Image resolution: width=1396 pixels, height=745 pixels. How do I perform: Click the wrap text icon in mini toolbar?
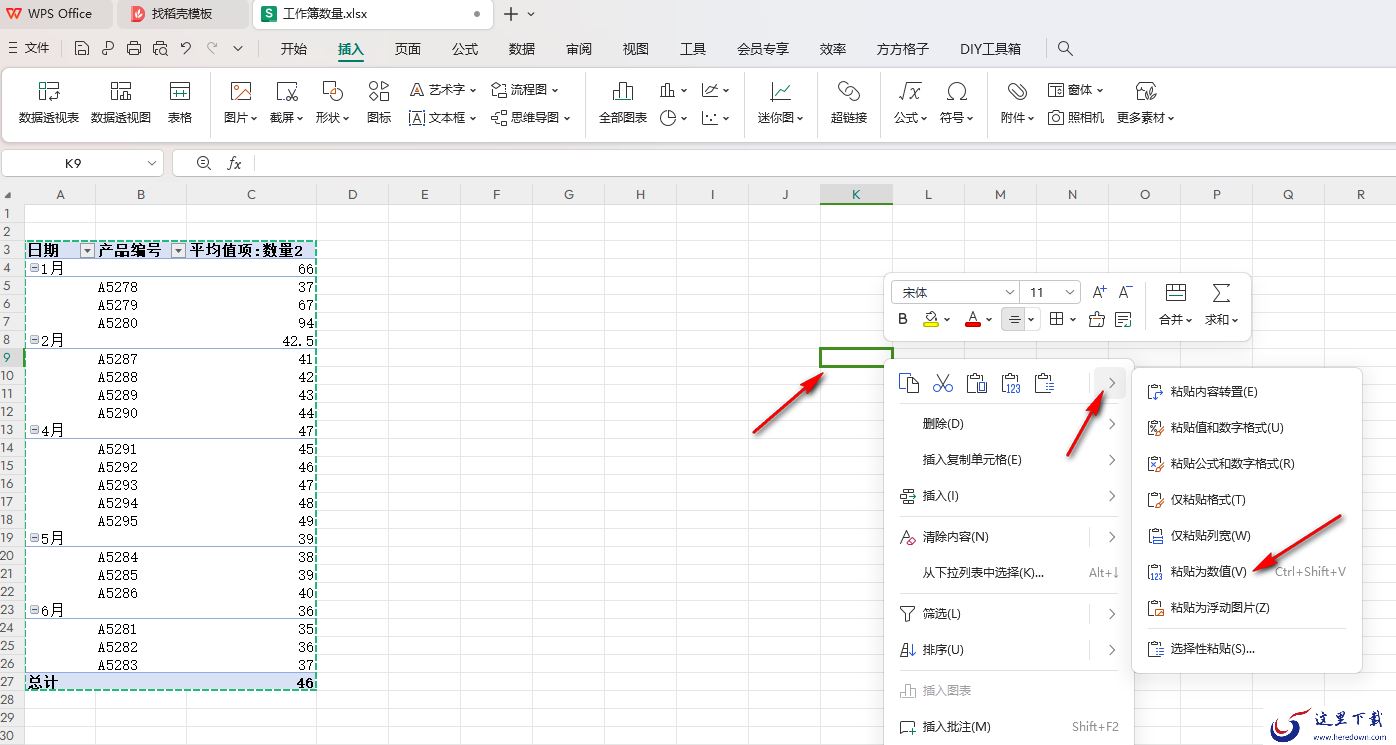(x=1123, y=319)
